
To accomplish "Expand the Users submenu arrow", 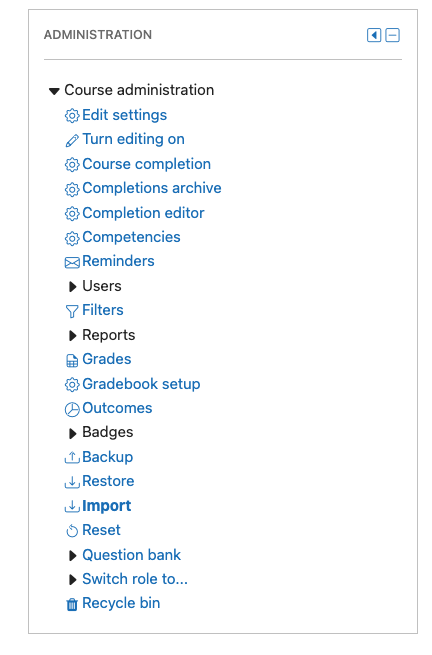I will click(72, 287).
